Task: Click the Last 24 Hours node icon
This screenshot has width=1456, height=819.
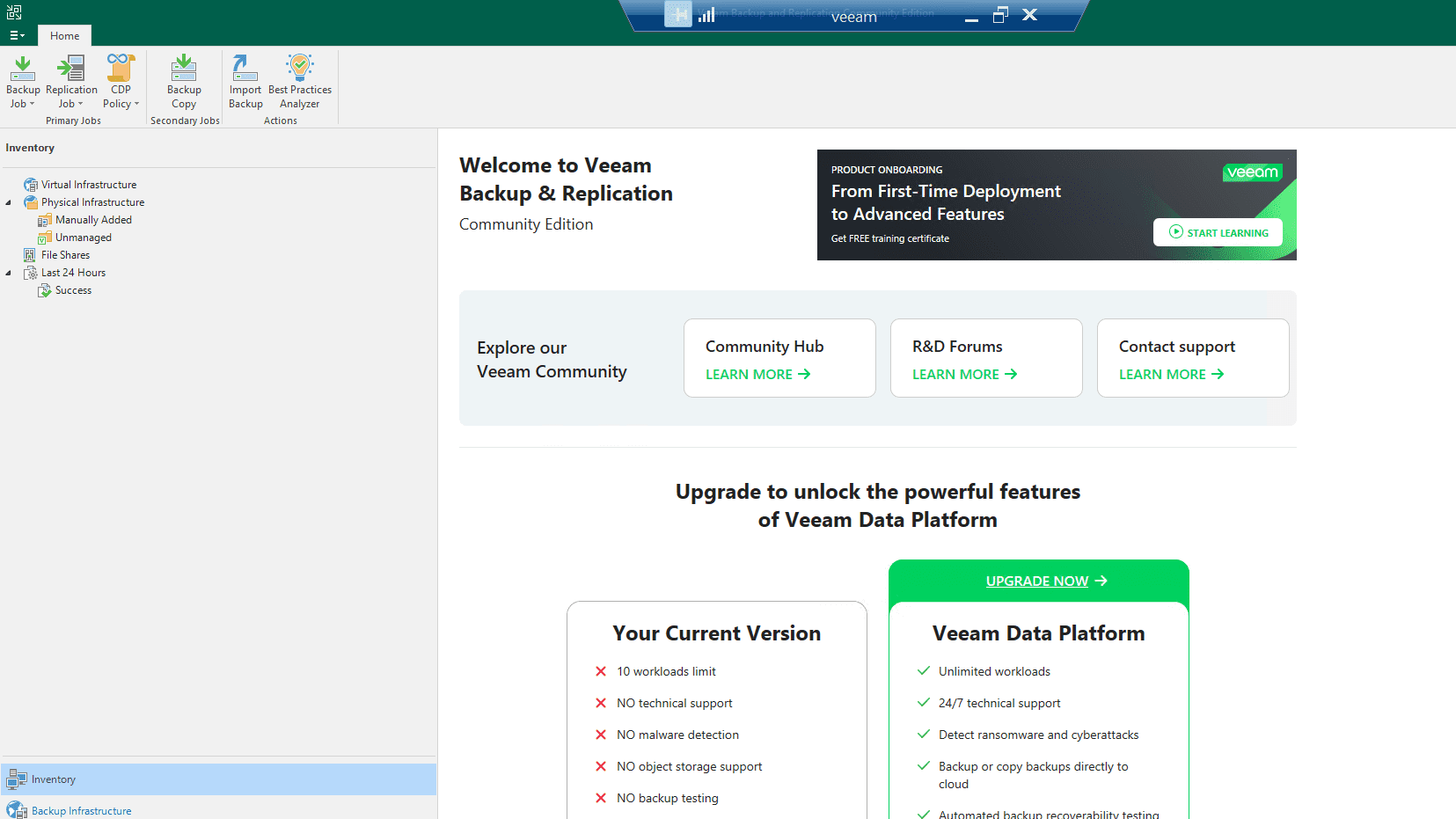Action: pos(31,273)
